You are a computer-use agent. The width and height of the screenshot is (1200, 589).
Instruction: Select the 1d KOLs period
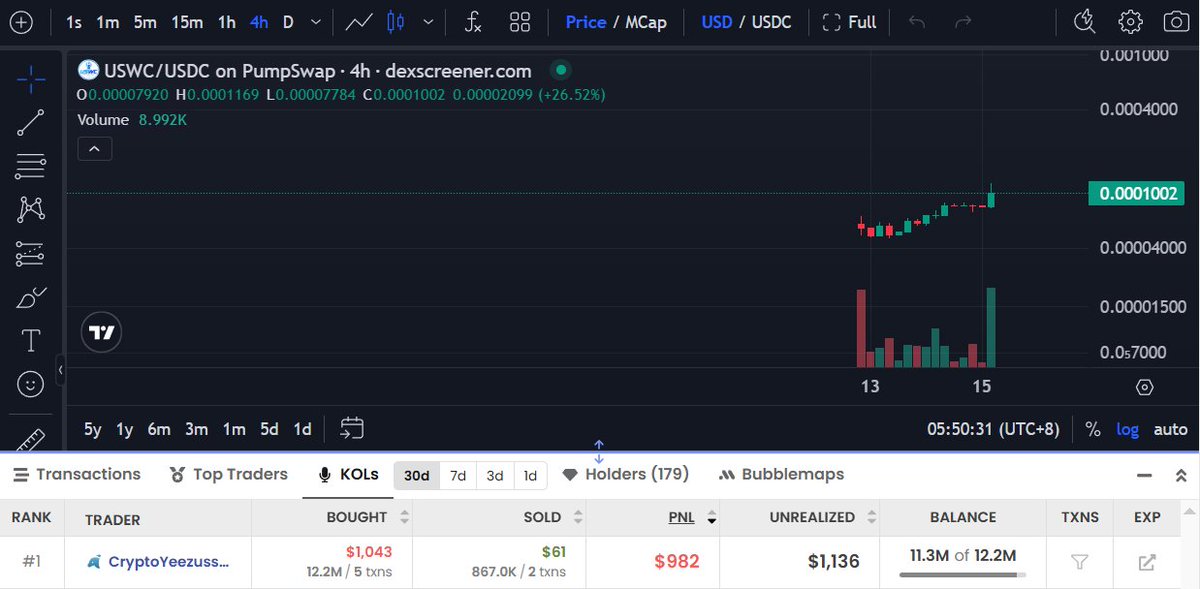point(531,475)
